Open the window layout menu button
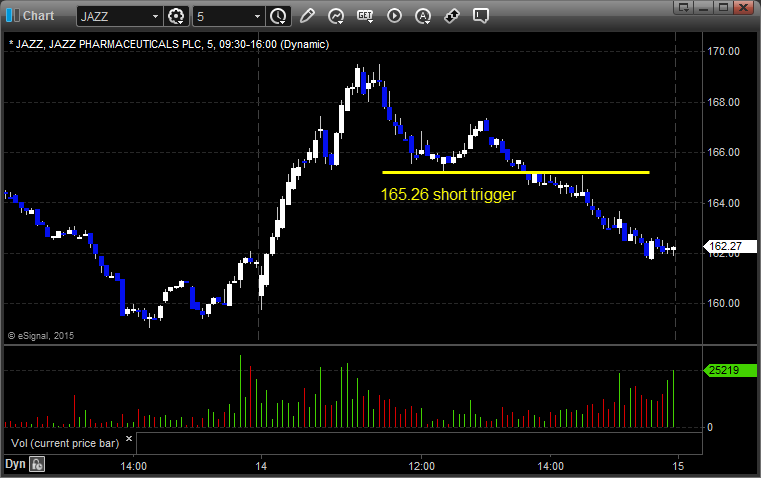 683,7
